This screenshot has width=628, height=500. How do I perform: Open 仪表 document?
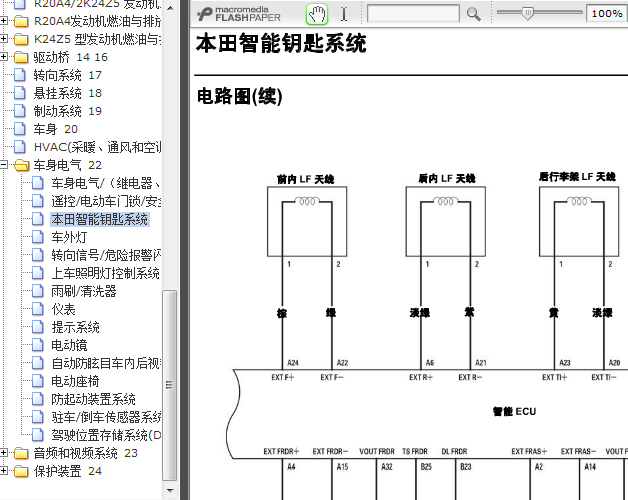pos(63,309)
